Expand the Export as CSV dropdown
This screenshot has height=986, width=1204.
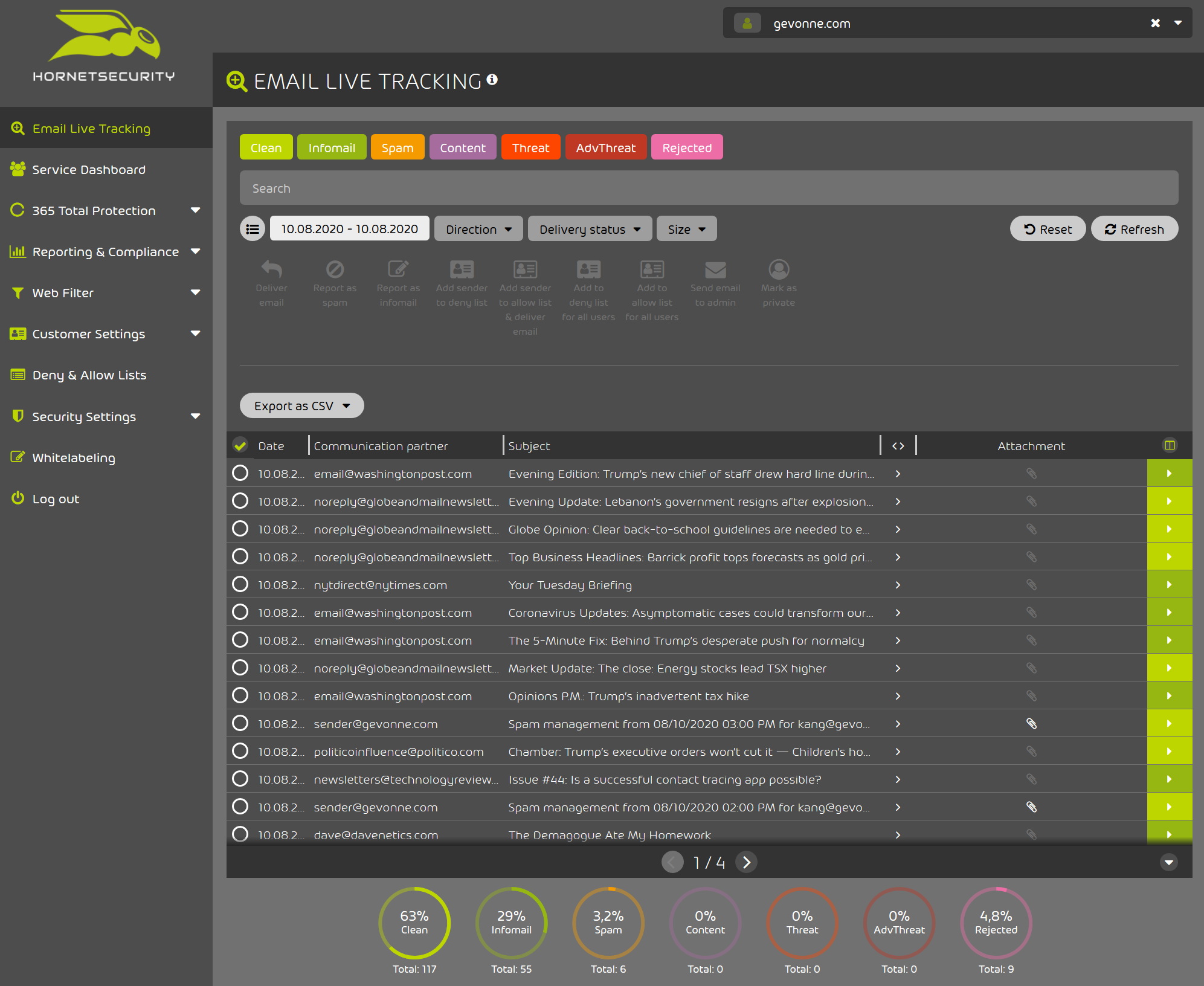click(301, 406)
